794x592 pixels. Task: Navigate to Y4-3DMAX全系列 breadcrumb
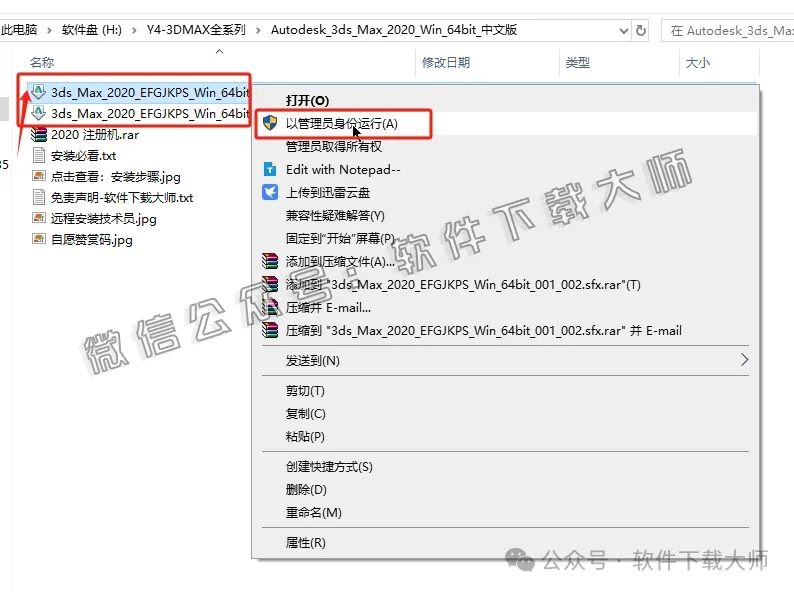[x=196, y=30]
